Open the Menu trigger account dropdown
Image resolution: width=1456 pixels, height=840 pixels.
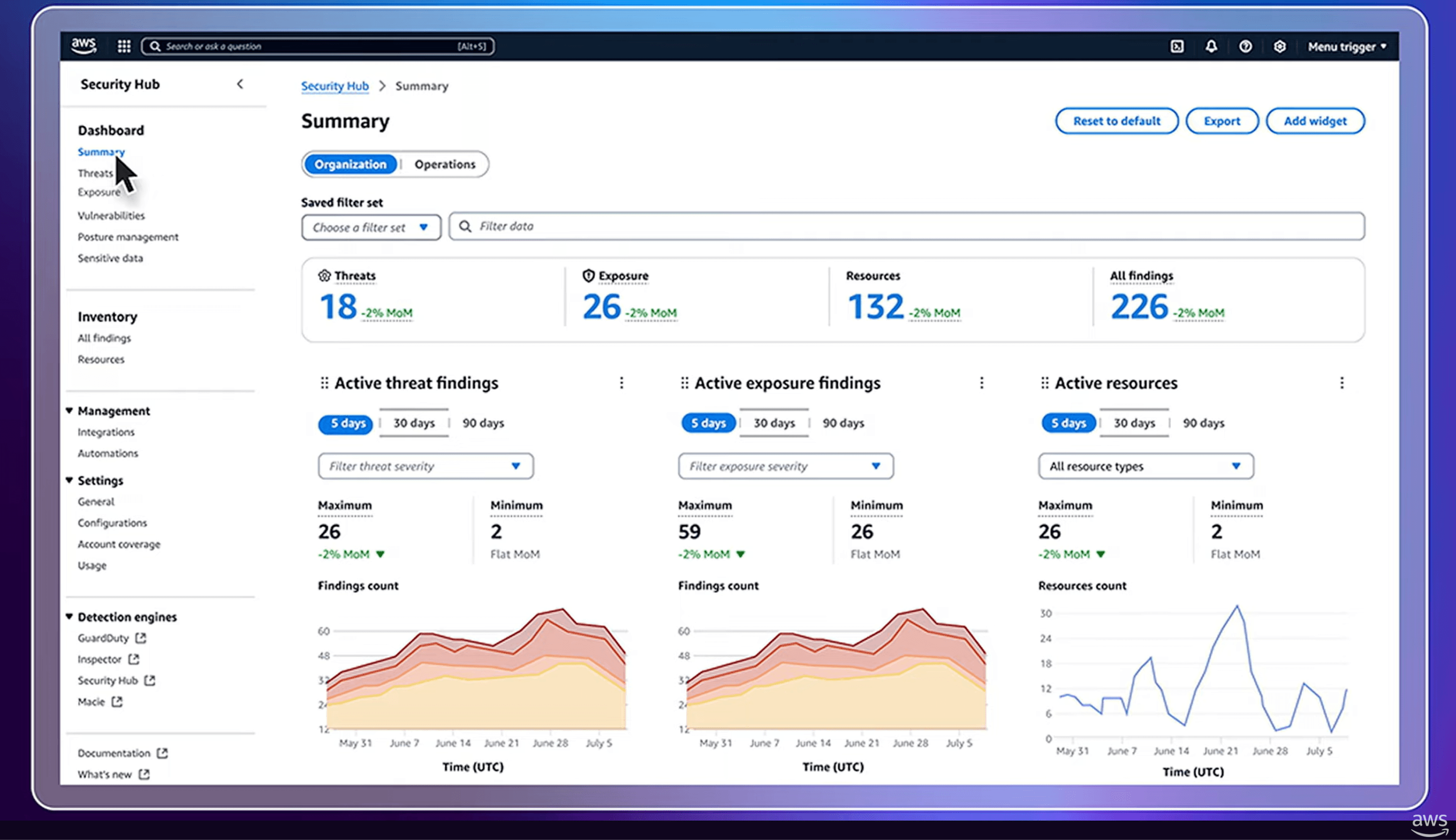[1347, 47]
